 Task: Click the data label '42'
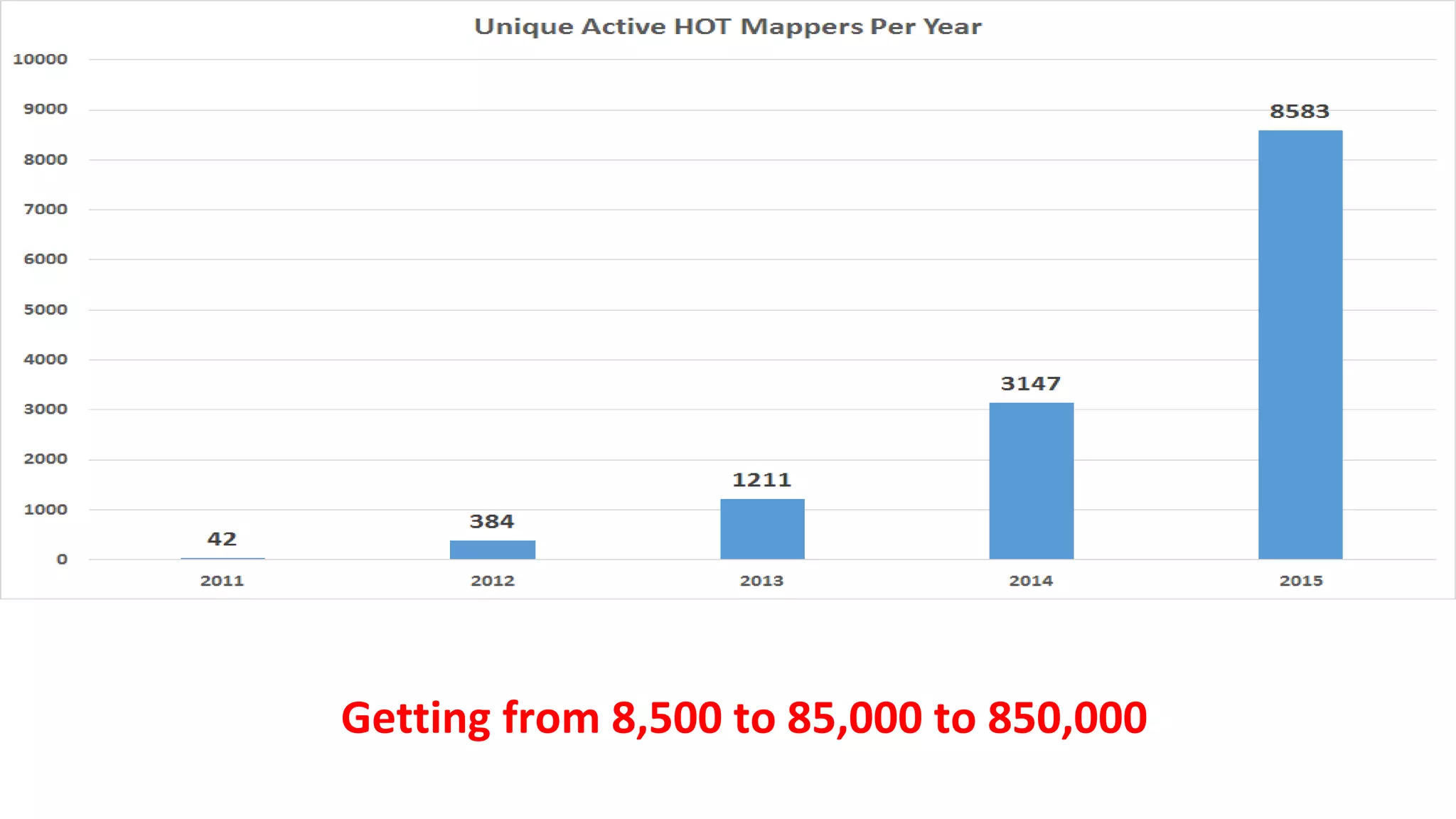click(222, 539)
